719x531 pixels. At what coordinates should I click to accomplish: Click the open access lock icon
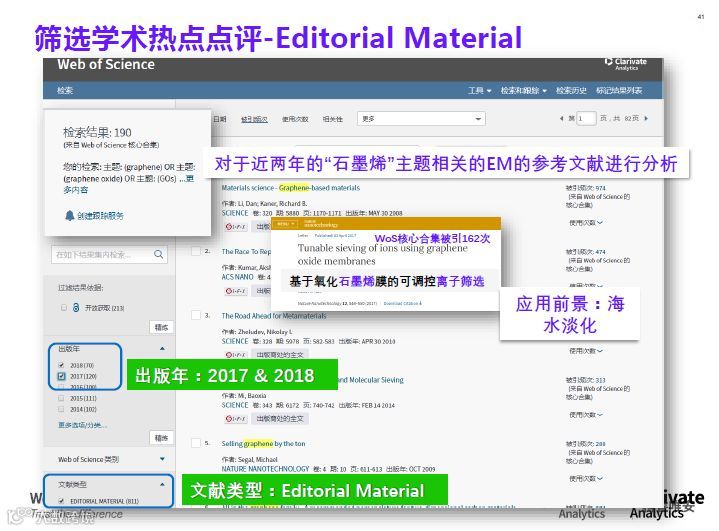[76, 307]
